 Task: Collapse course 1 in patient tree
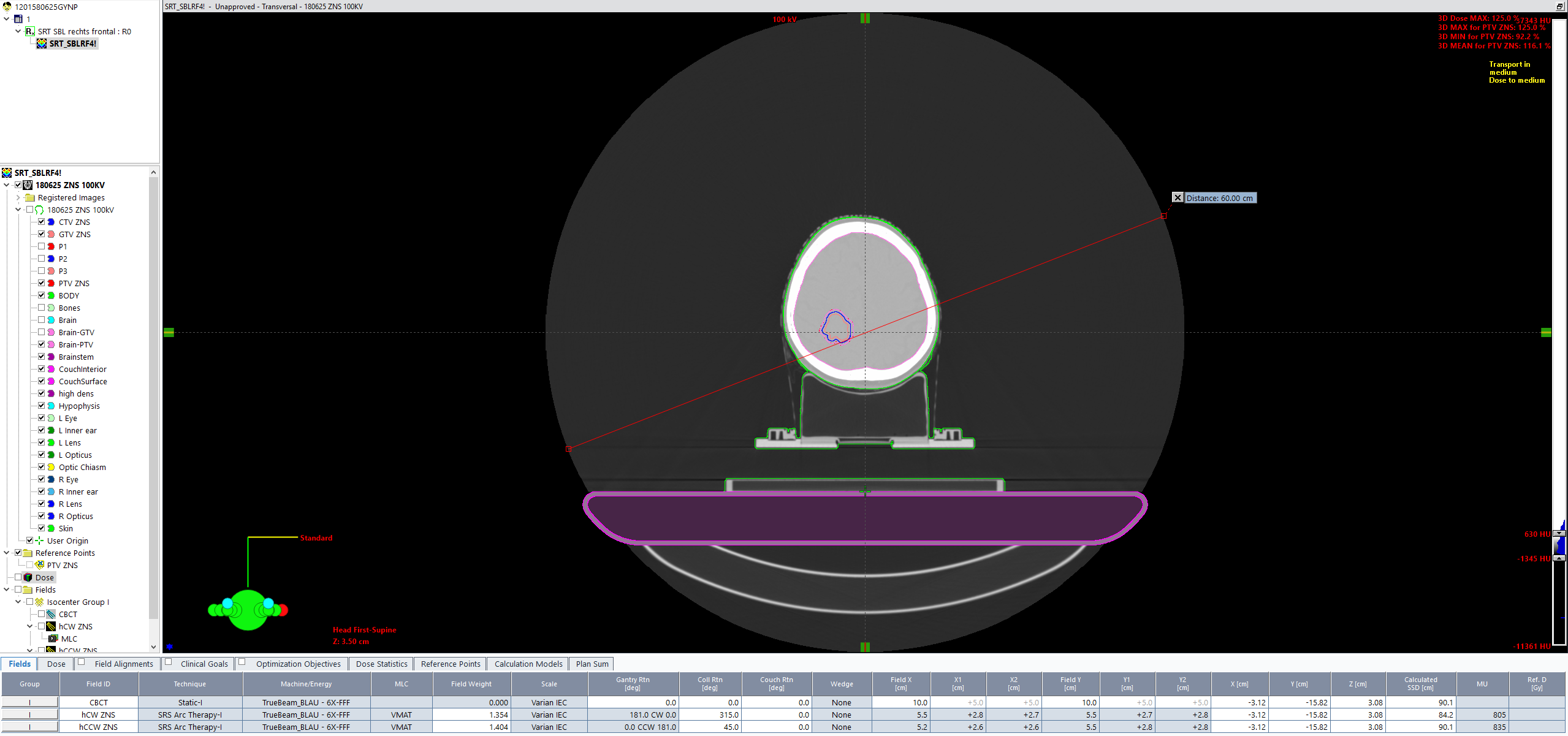6,19
